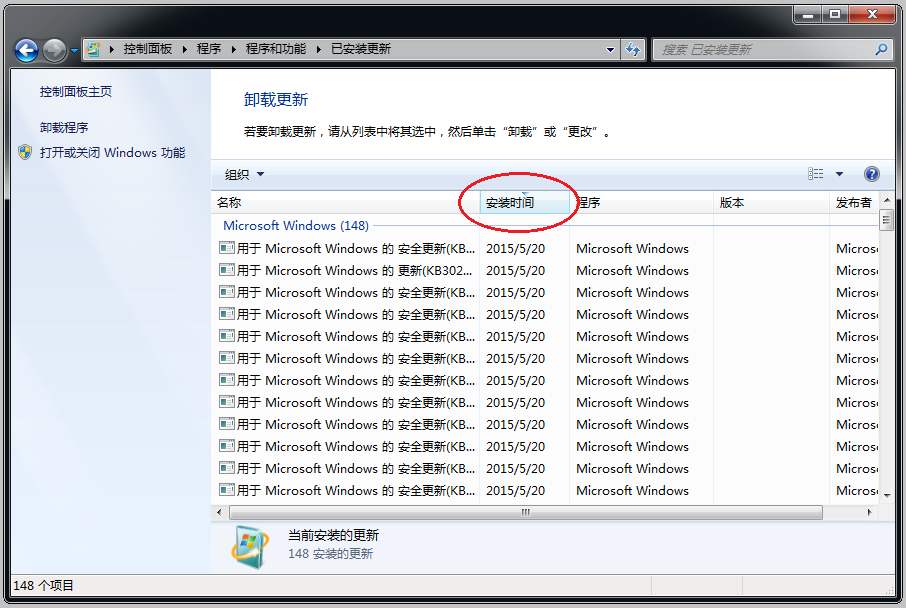The image size is (906, 608).
Task: Click horizontal scrollbar right arrow
Action: 870,512
